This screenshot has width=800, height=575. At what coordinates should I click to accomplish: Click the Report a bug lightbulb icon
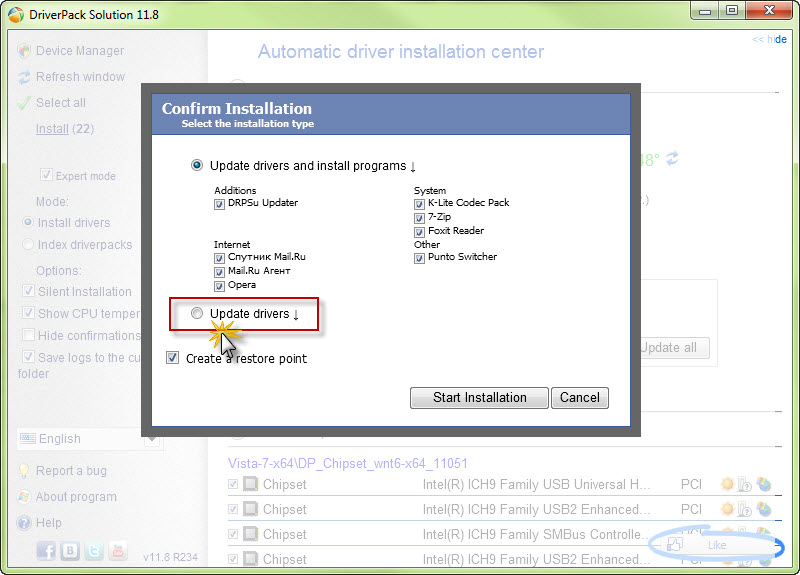[x=24, y=470]
